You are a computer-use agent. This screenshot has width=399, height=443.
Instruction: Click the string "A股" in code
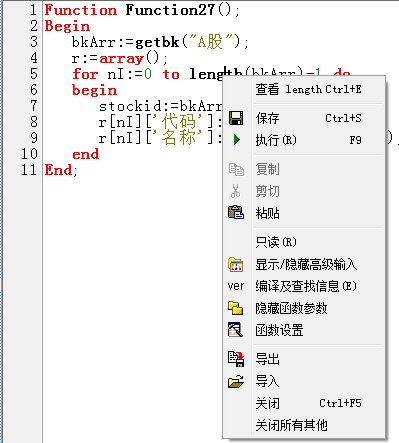coord(211,42)
